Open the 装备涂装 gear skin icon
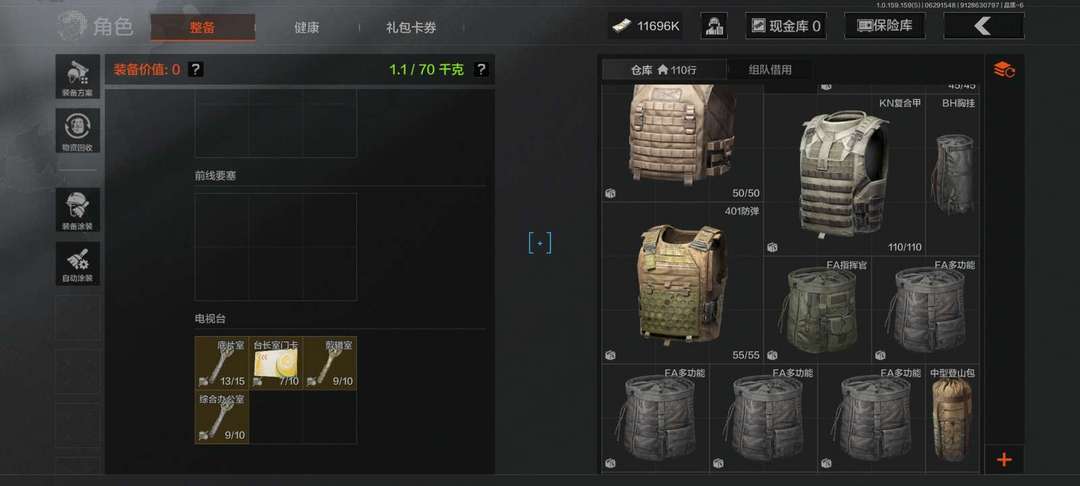 coord(78,210)
